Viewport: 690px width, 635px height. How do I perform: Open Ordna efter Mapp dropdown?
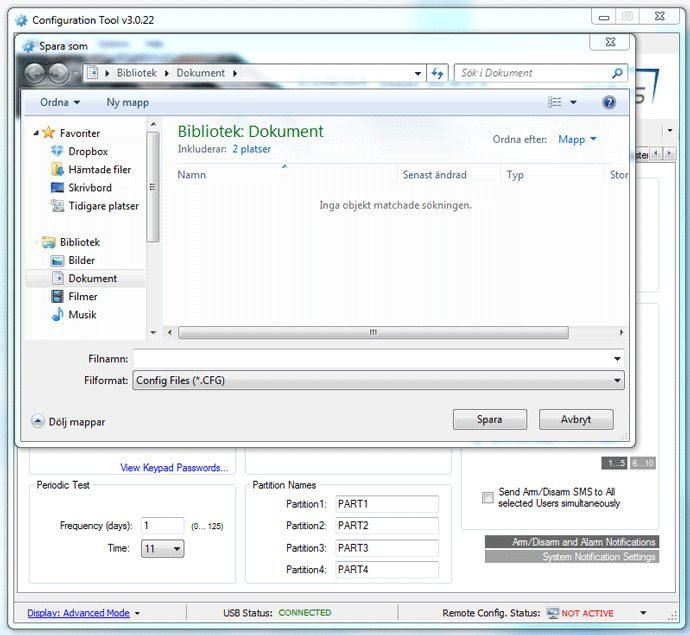576,140
